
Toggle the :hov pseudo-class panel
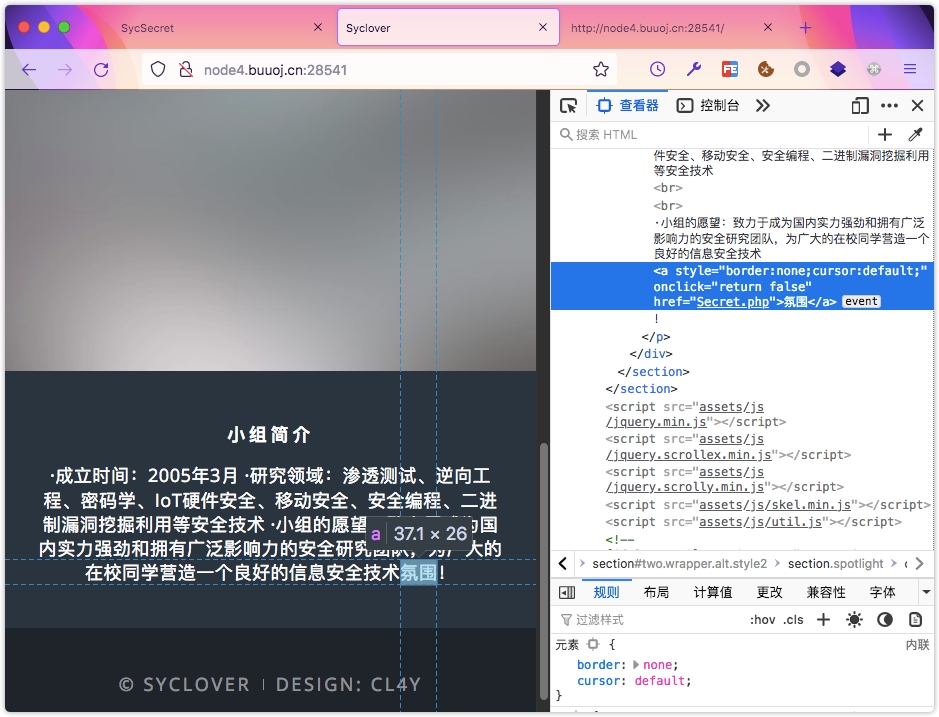tap(762, 620)
